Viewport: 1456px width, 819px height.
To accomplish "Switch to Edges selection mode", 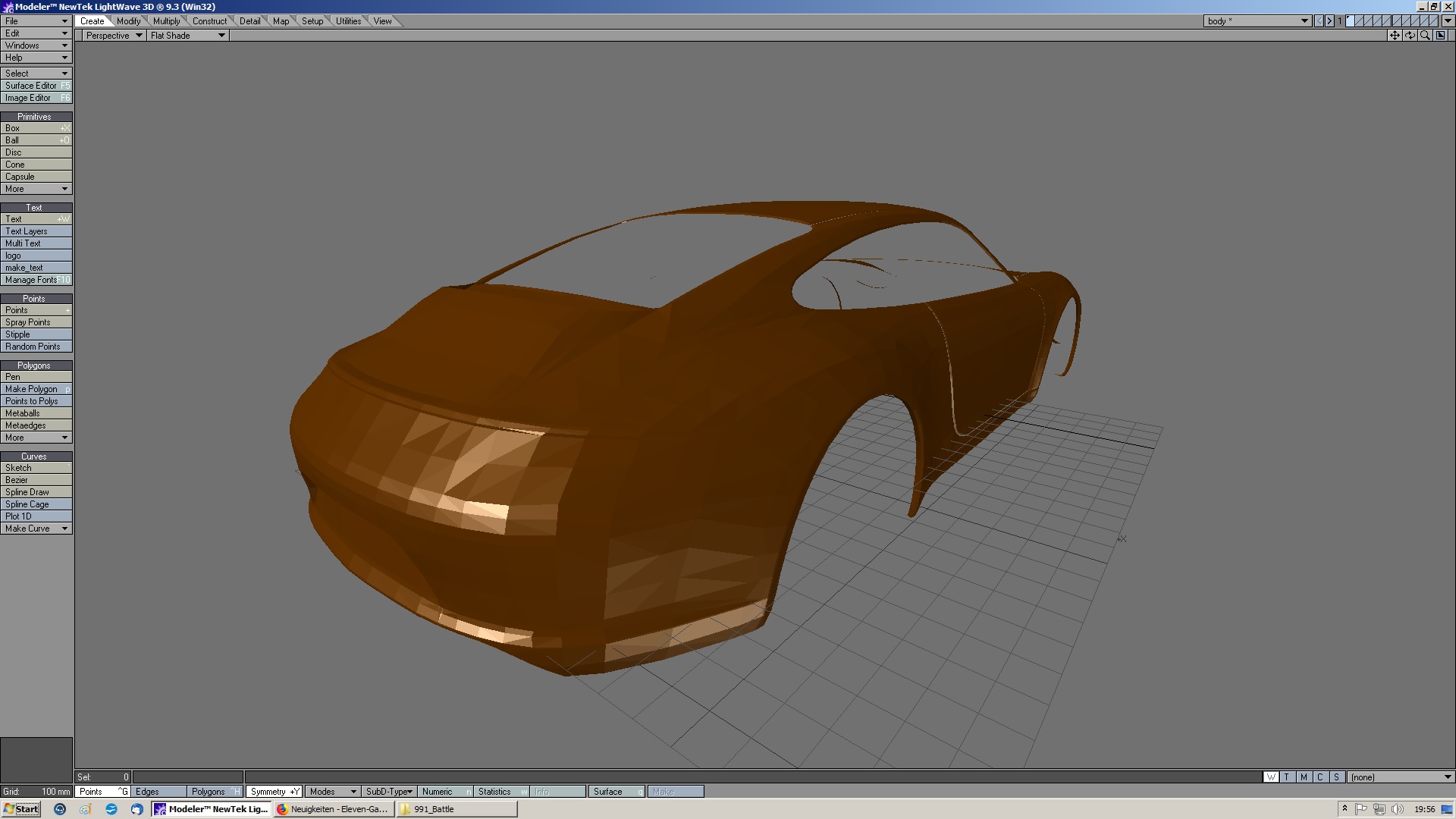I will click(x=158, y=792).
